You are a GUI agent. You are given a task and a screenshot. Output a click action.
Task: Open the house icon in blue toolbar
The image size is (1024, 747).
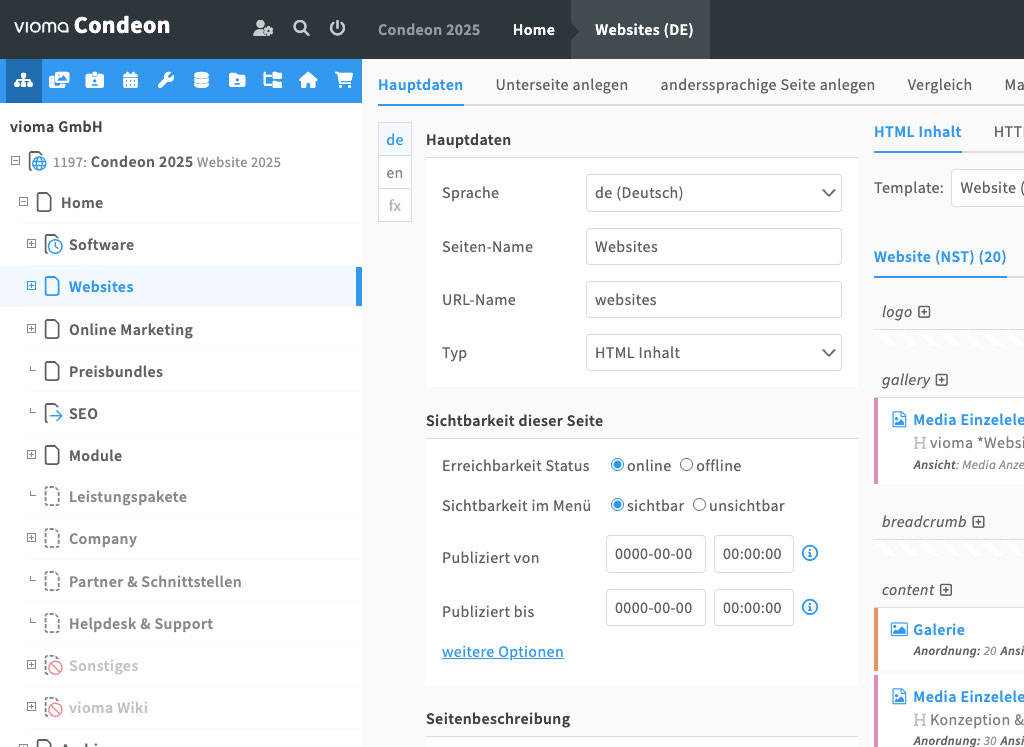[x=308, y=81]
